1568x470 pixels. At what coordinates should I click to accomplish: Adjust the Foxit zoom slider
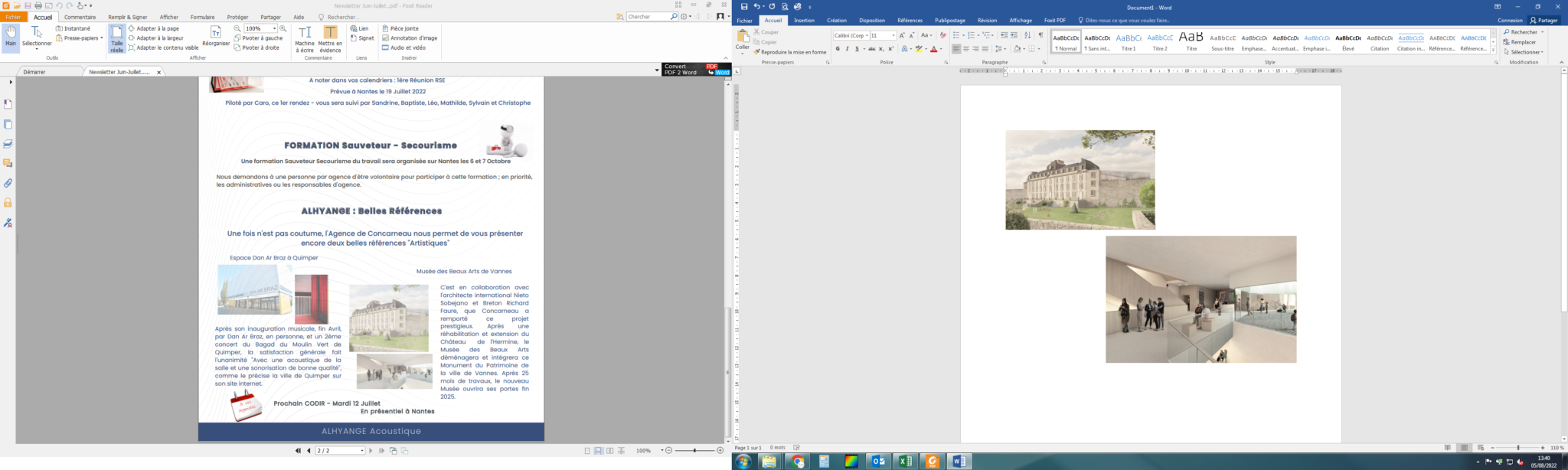pos(694,451)
